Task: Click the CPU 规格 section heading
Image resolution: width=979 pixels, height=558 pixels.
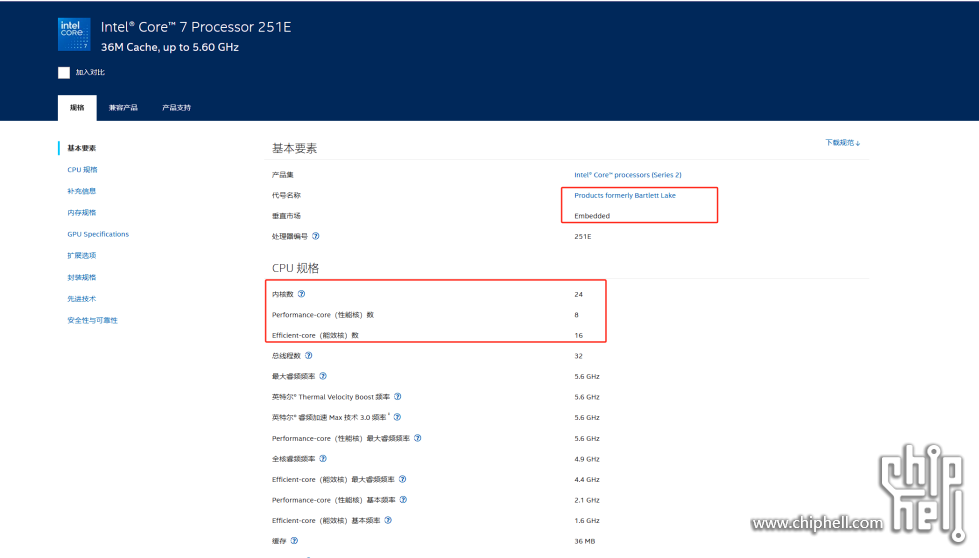Action: [295, 268]
